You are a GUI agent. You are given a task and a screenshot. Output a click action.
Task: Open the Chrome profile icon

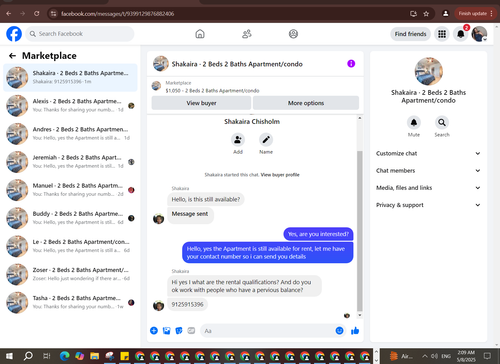[x=445, y=14]
